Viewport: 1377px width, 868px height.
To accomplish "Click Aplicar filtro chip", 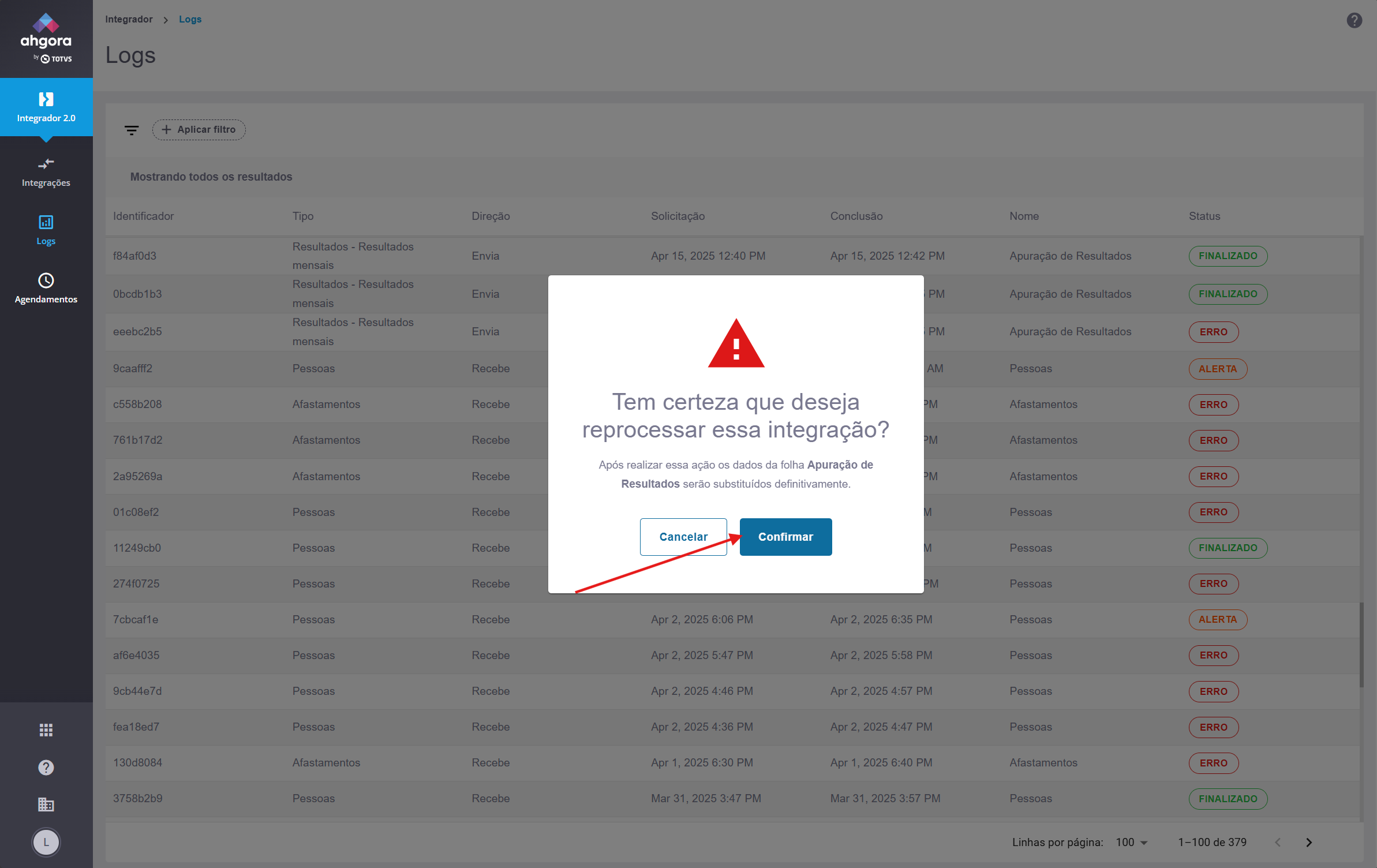I will point(199,130).
